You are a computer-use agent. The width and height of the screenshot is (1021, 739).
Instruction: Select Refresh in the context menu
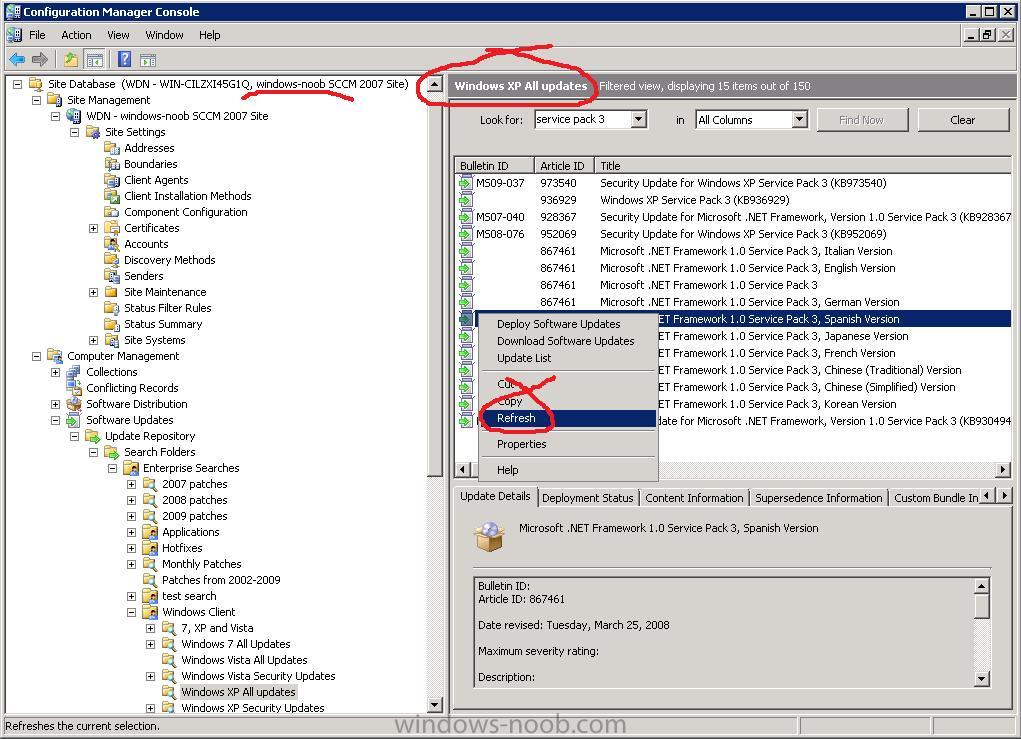[567, 418]
